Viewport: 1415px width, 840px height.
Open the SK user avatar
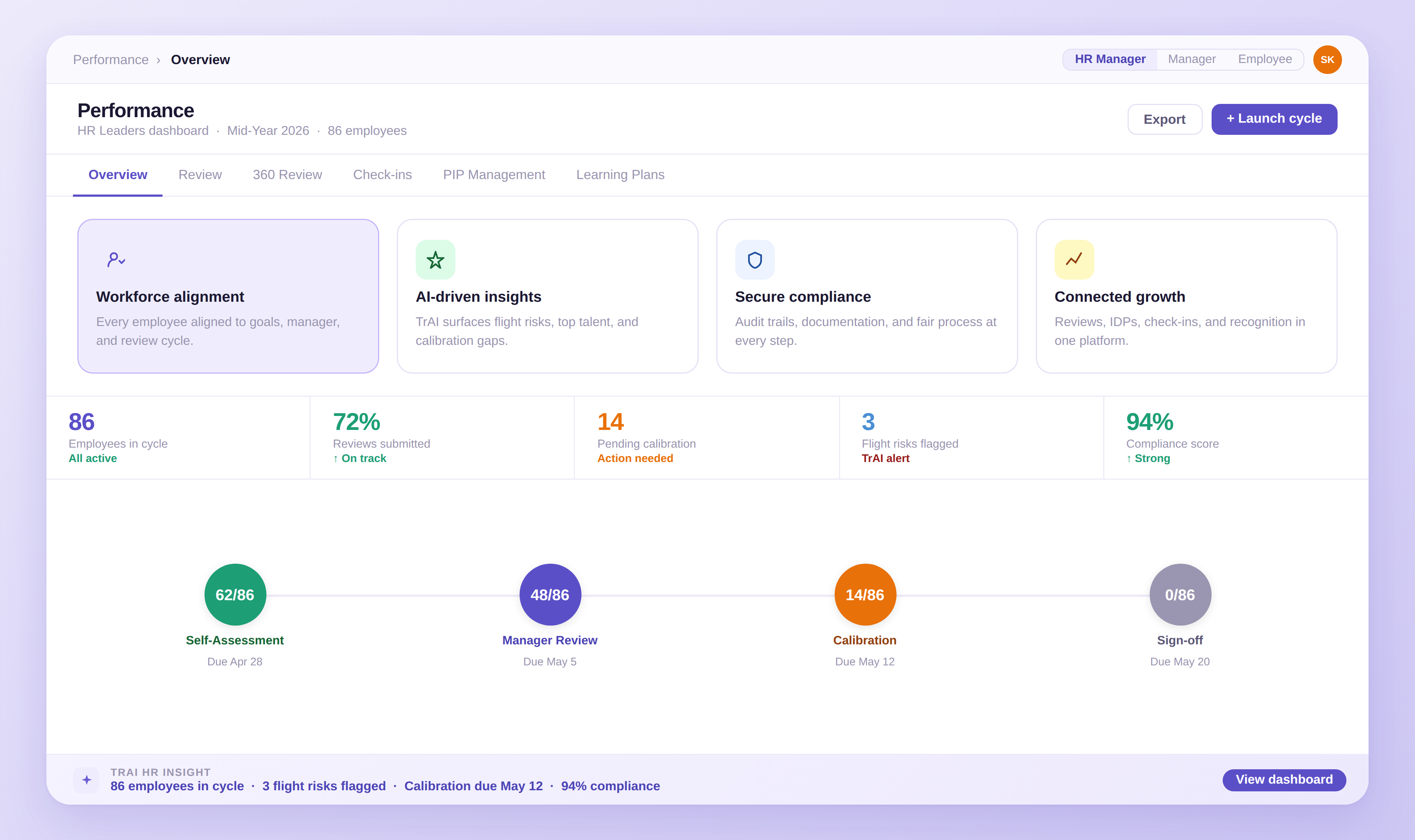[x=1327, y=59]
